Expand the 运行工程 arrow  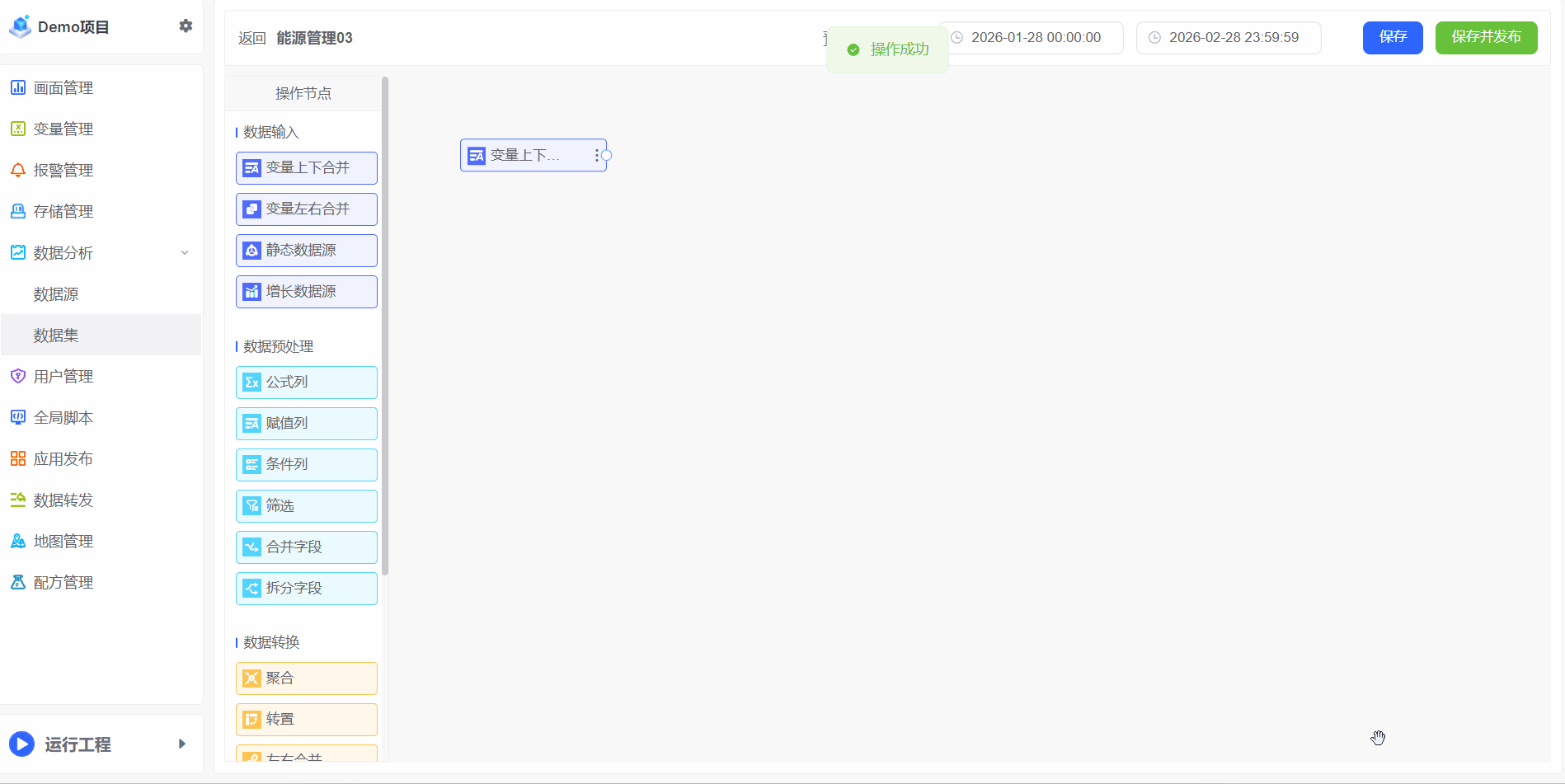(182, 744)
